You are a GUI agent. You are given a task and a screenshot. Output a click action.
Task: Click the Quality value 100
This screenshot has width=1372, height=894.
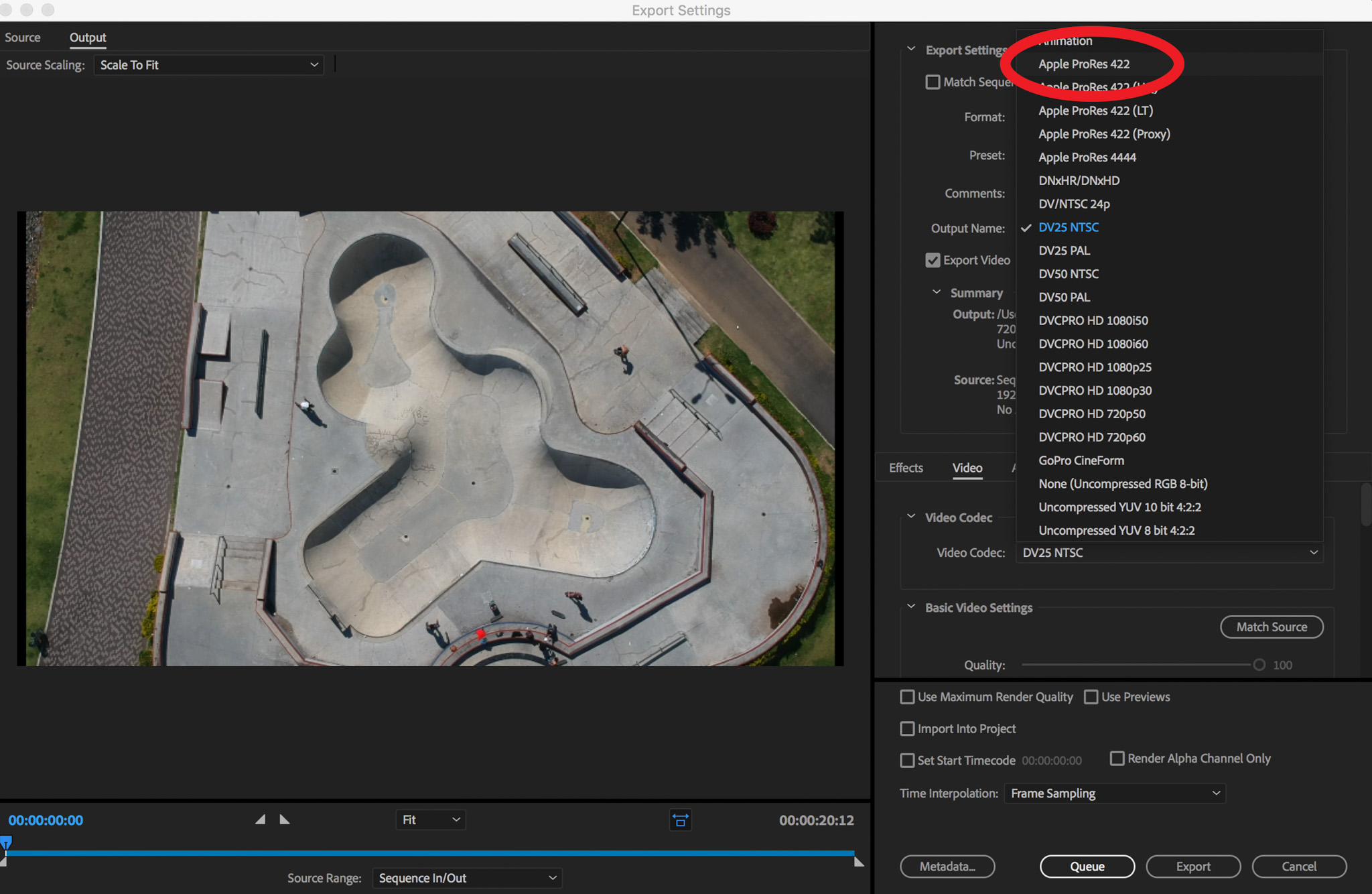point(1282,665)
